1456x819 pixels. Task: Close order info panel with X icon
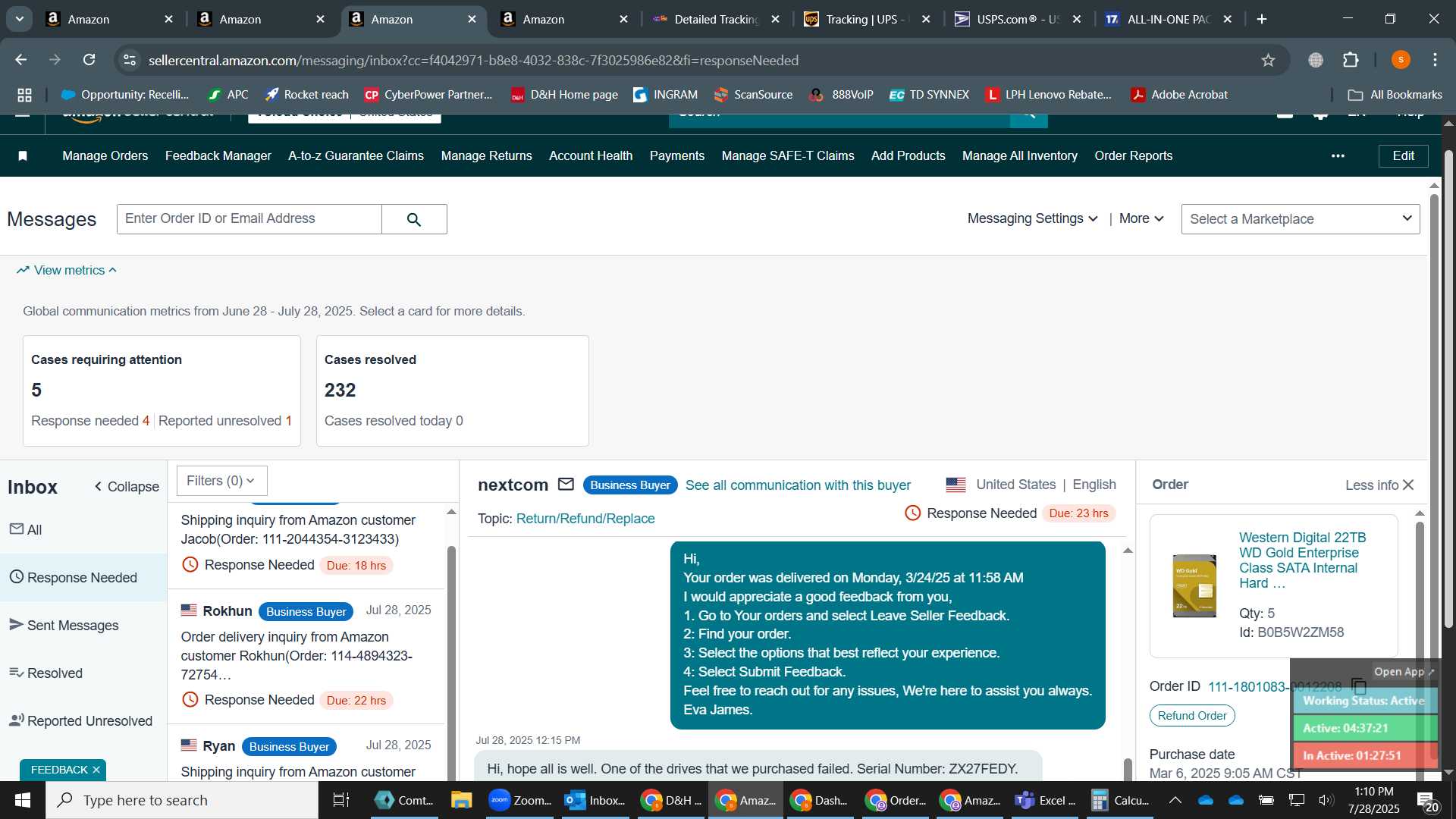tap(1409, 485)
